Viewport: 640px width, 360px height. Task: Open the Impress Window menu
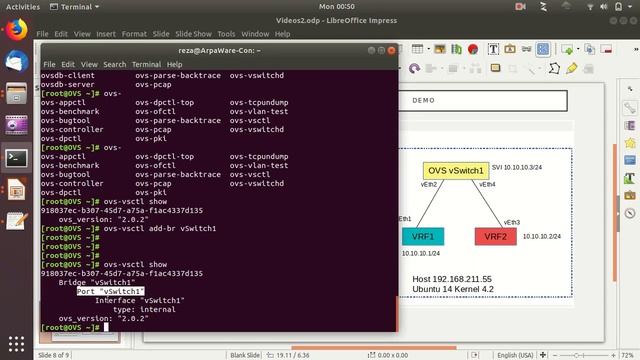[x=255, y=34]
